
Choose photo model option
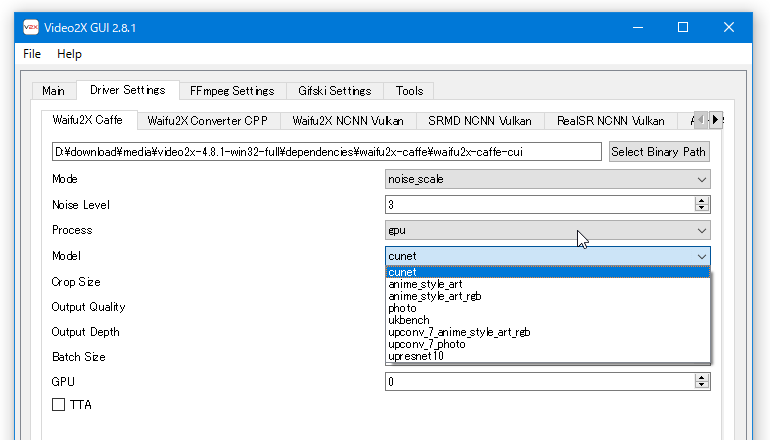(x=548, y=308)
